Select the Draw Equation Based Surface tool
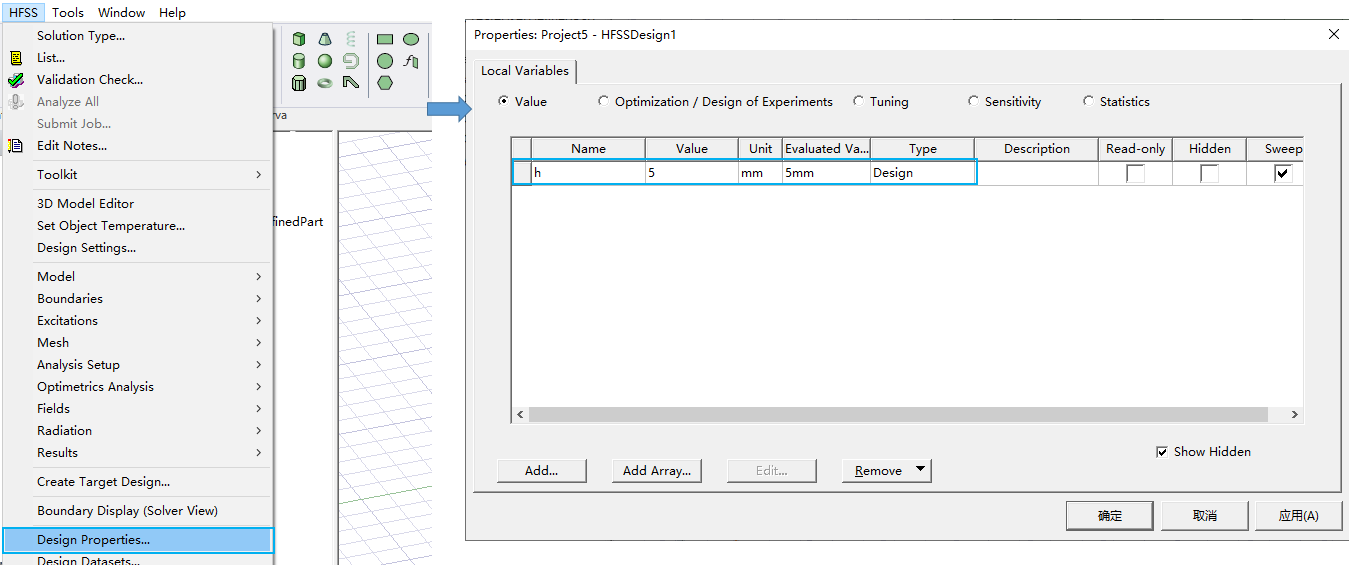The image size is (1349, 565). pyautogui.click(x=411, y=61)
